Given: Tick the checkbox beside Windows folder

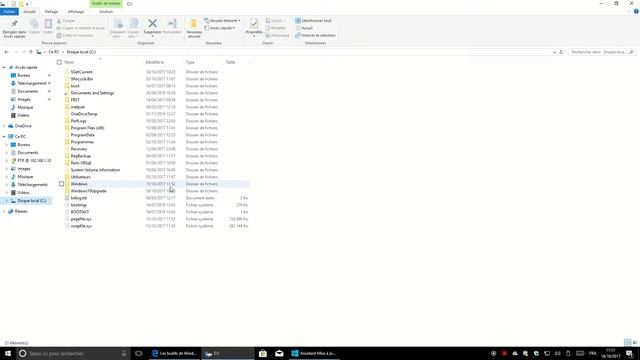Looking at the screenshot, I should coord(62,184).
